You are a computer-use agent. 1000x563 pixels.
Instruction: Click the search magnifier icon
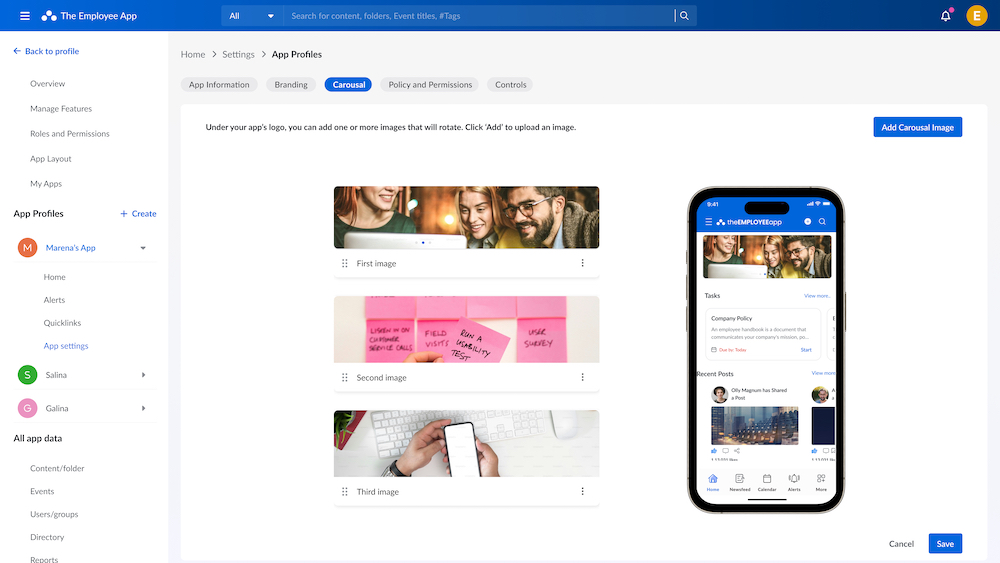(684, 16)
